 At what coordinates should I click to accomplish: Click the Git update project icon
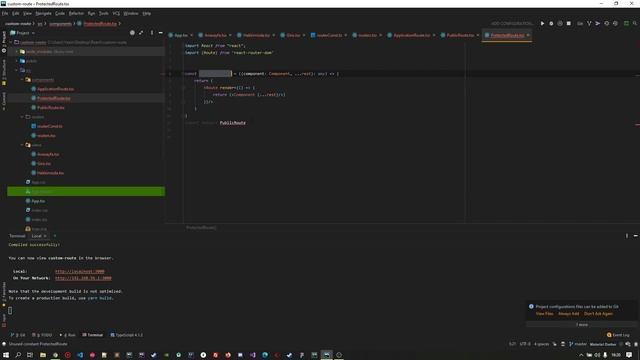(589, 24)
